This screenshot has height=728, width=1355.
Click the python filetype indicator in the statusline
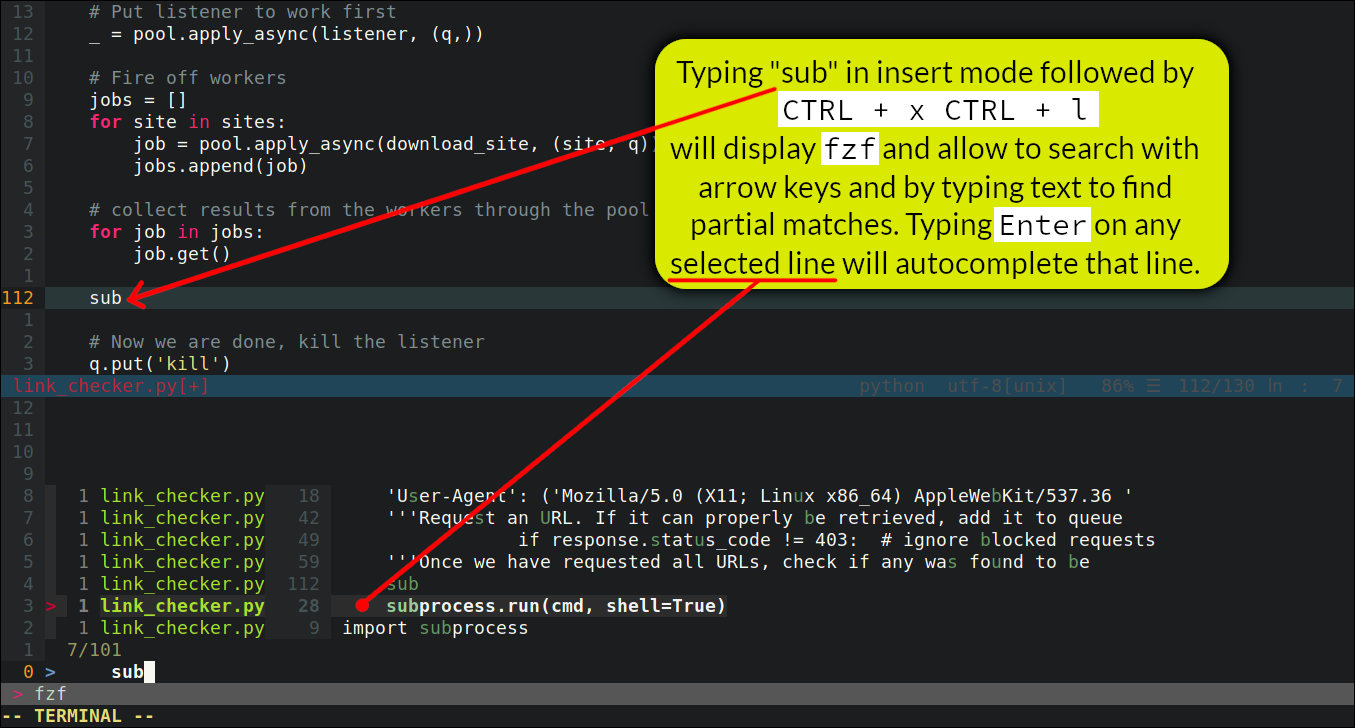point(891,385)
